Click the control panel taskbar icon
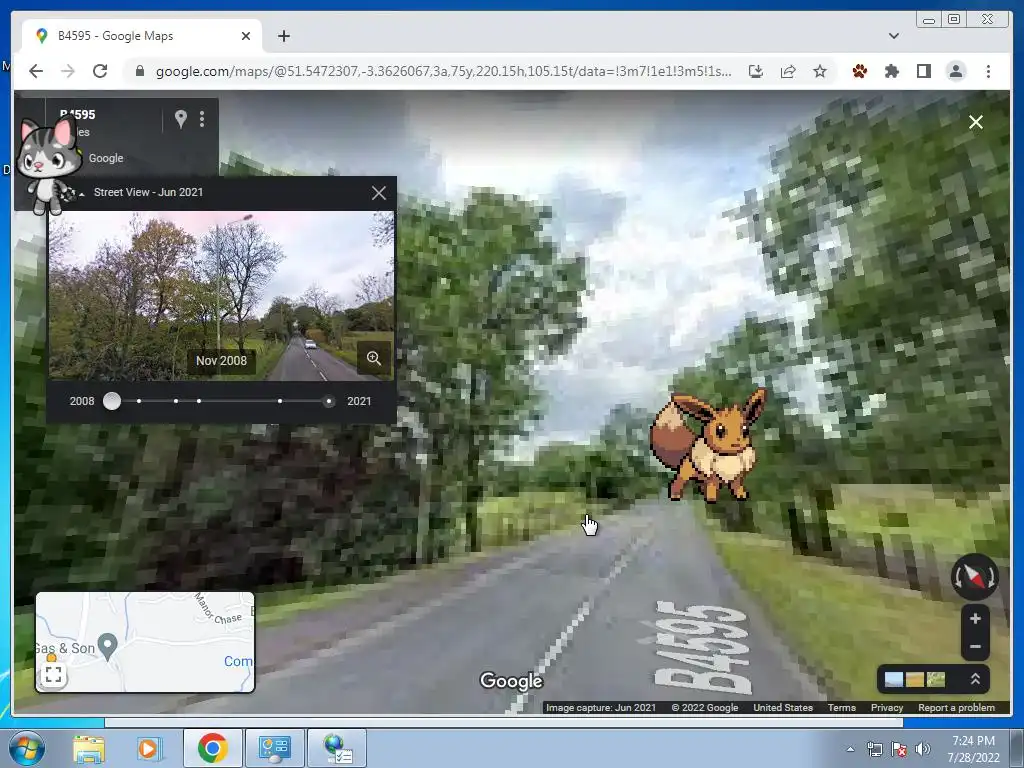 [x=274, y=748]
